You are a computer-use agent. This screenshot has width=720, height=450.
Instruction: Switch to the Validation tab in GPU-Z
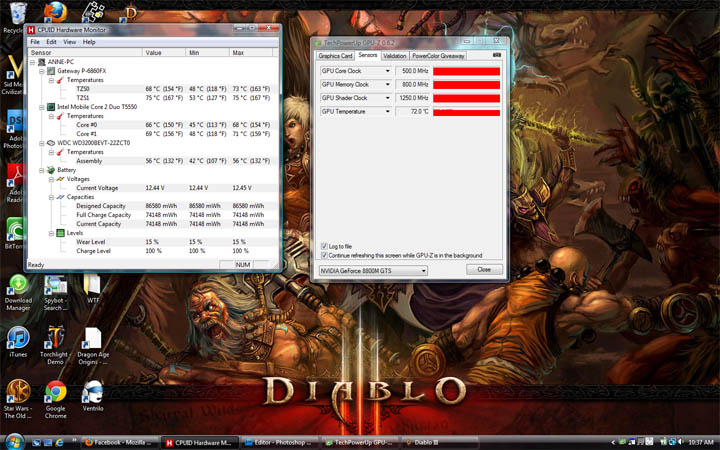[x=395, y=56]
